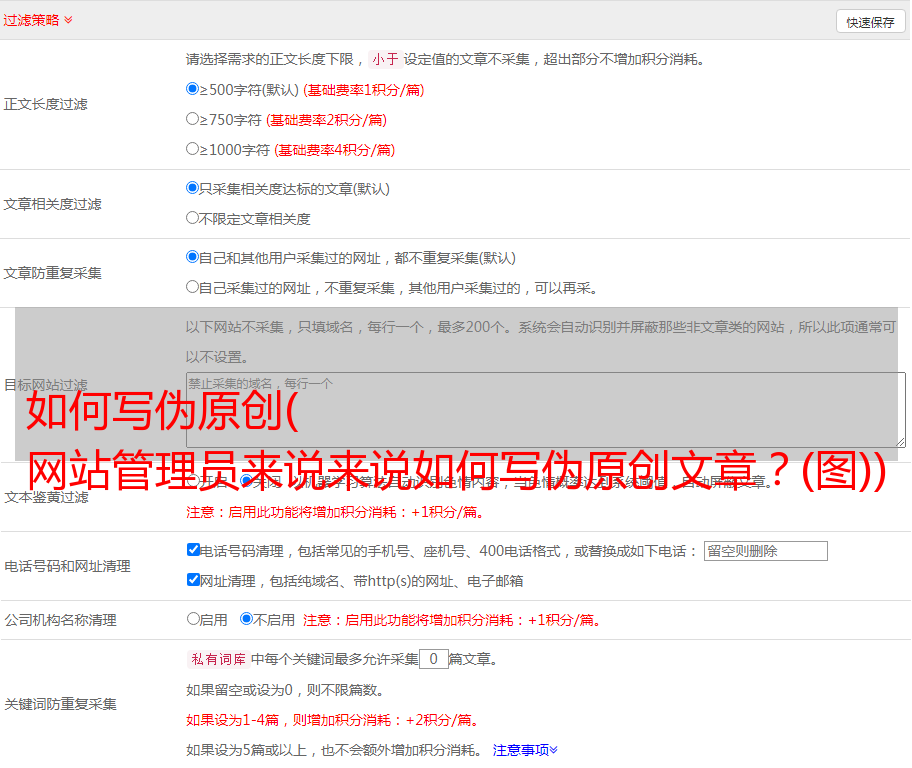Grab the domain textarea resize handle

click(x=900, y=441)
